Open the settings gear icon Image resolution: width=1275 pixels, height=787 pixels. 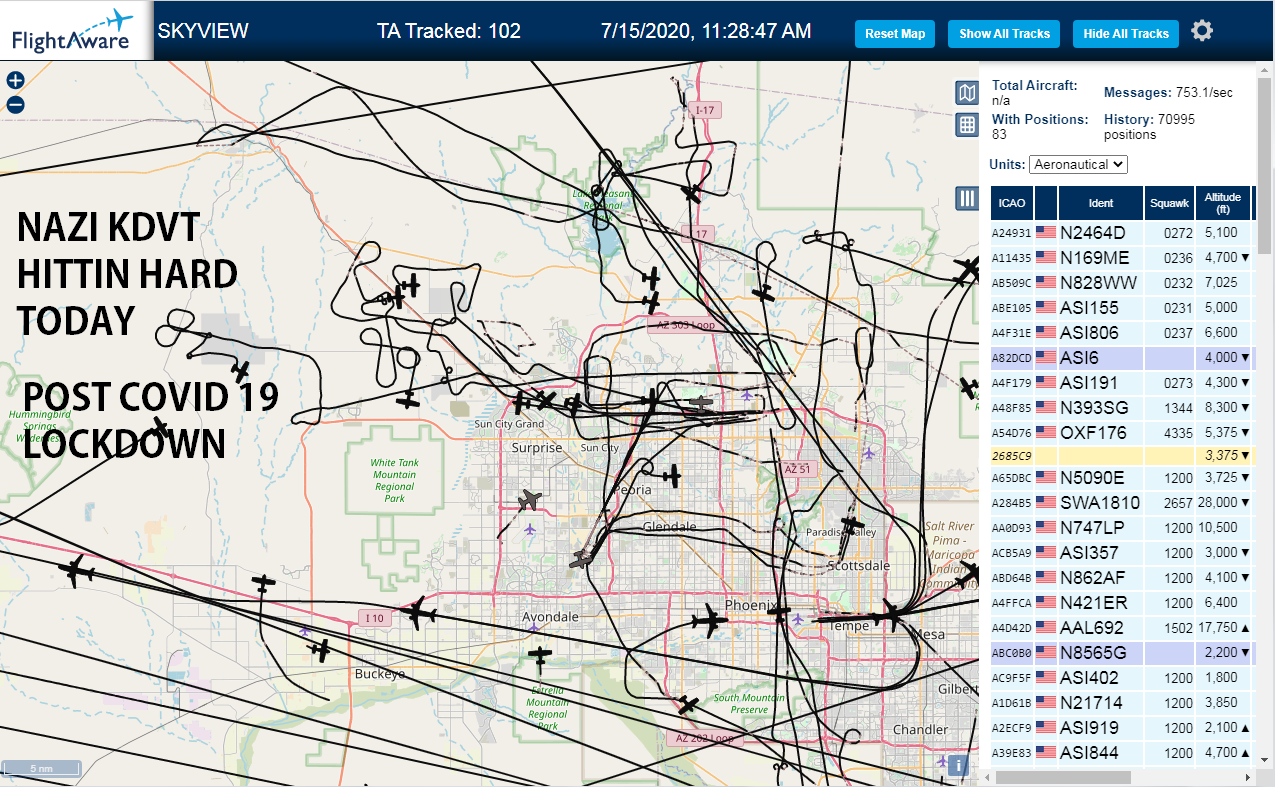[1202, 31]
